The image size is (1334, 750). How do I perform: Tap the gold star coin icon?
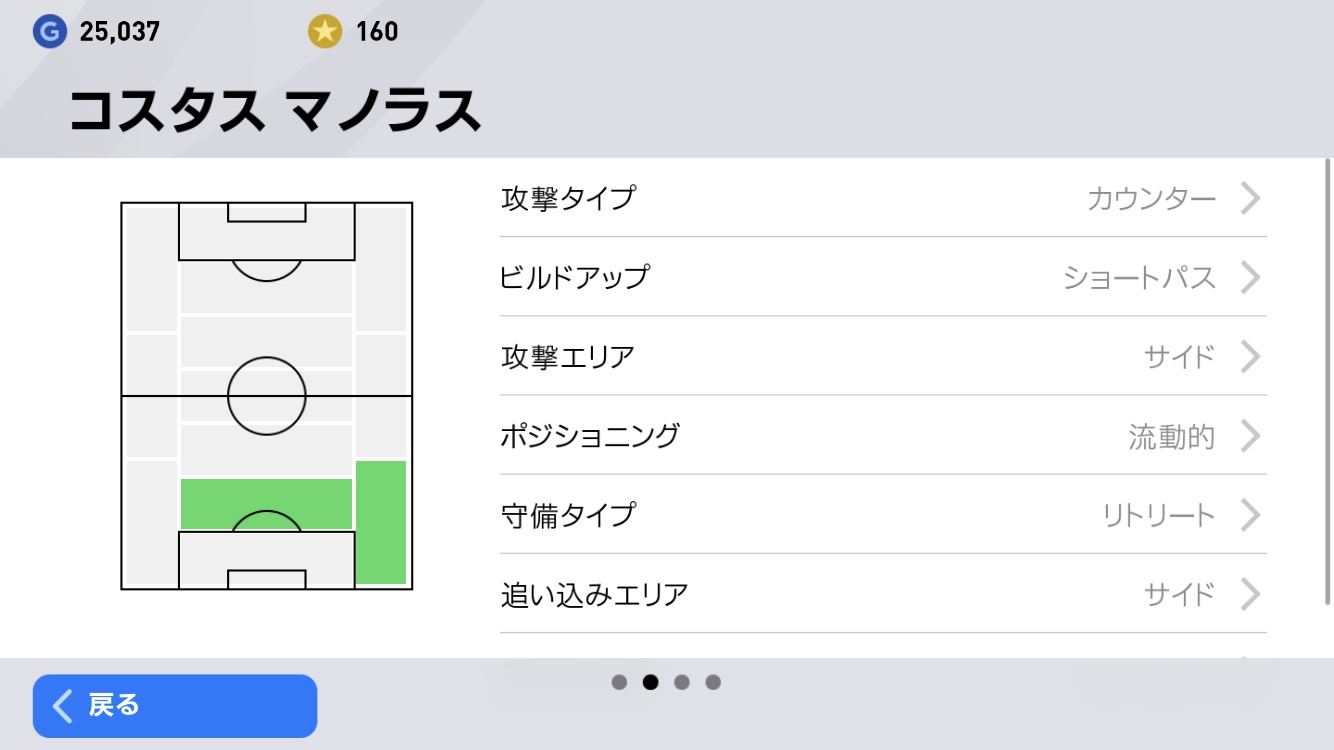click(324, 32)
